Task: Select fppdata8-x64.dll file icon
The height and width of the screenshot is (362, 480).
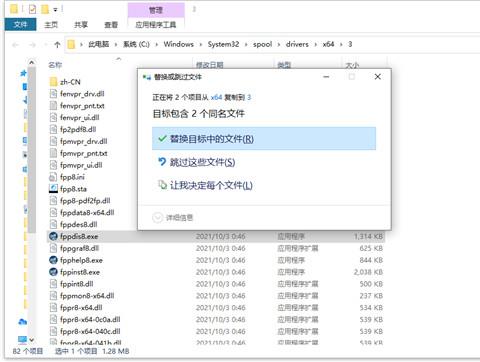Action: coord(53,212)
